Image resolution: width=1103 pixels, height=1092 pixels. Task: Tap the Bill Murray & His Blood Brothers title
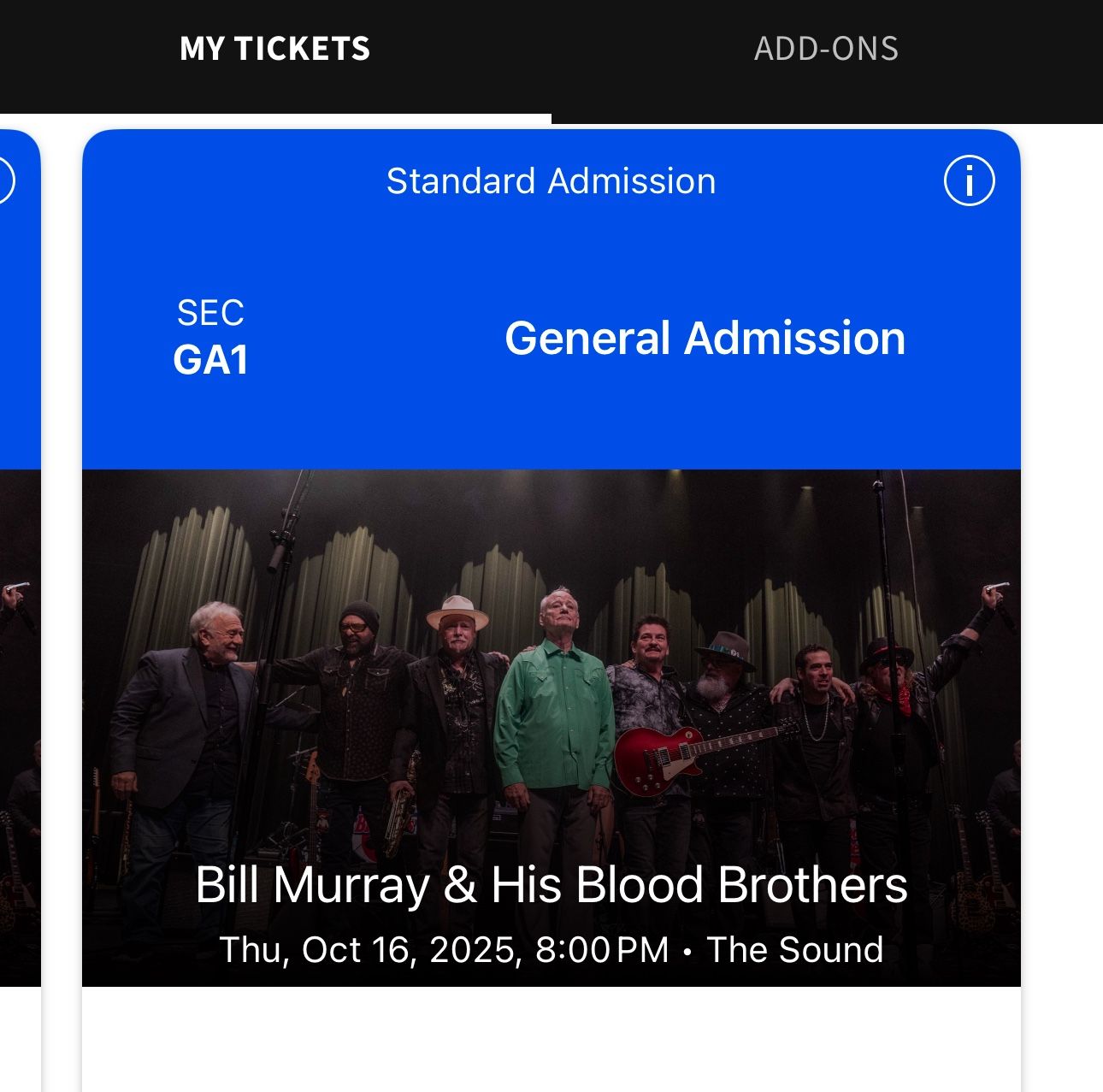[551, 885]
